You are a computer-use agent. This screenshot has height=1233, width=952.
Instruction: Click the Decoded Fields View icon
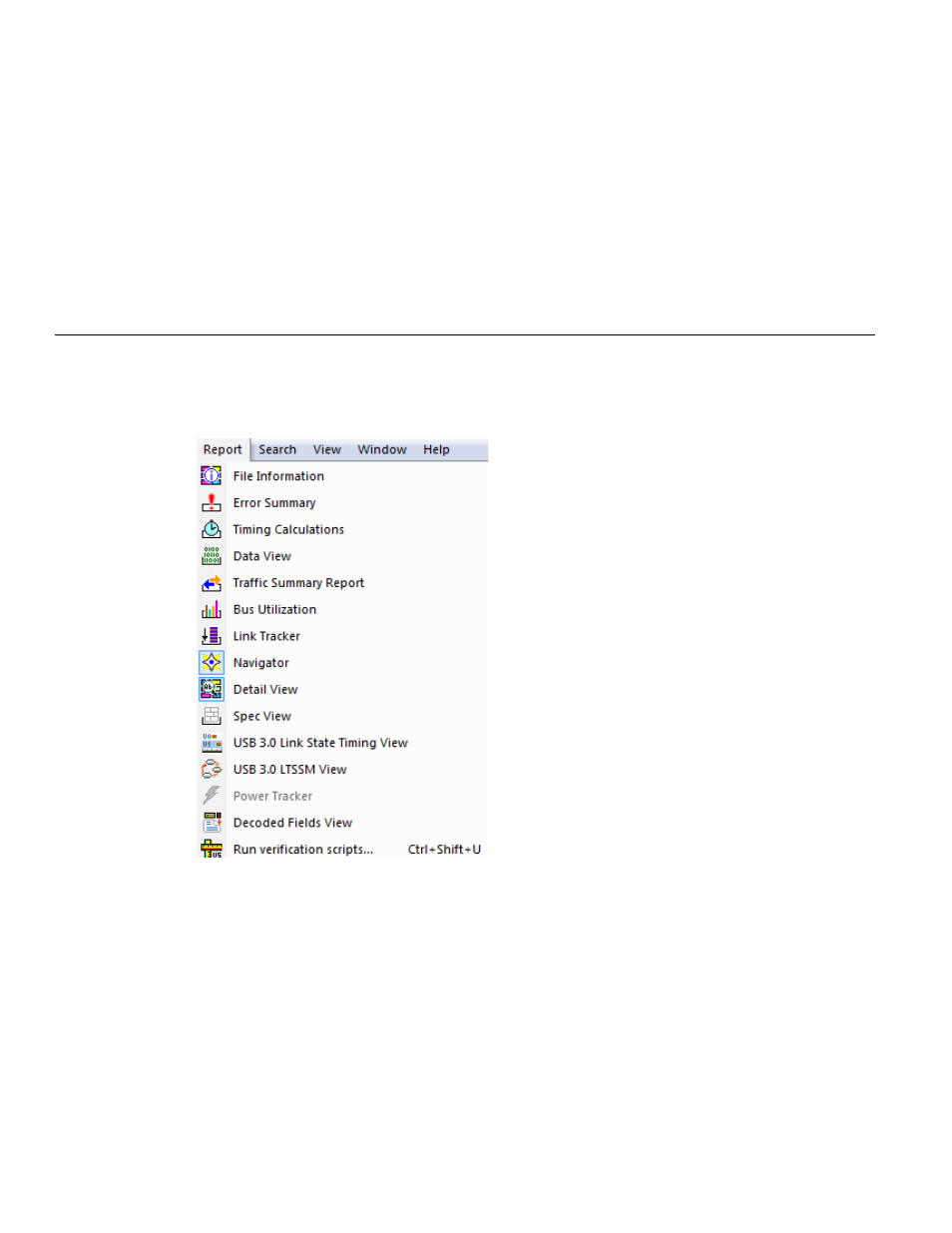click(212, 823)
